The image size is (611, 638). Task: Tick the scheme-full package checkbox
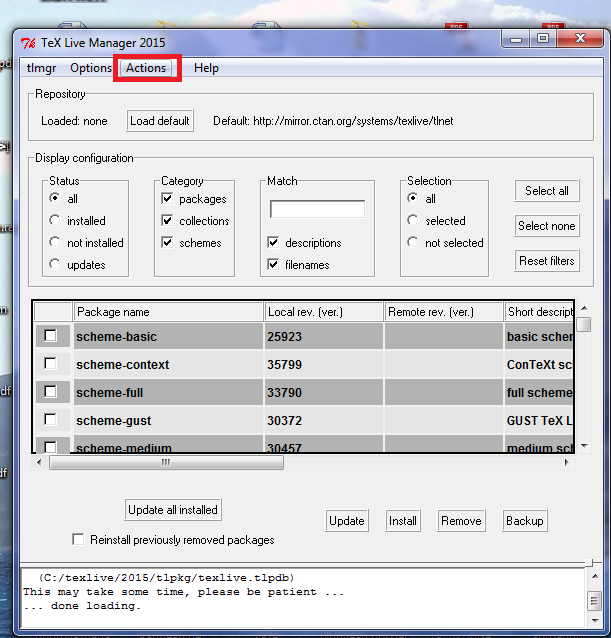50,392
